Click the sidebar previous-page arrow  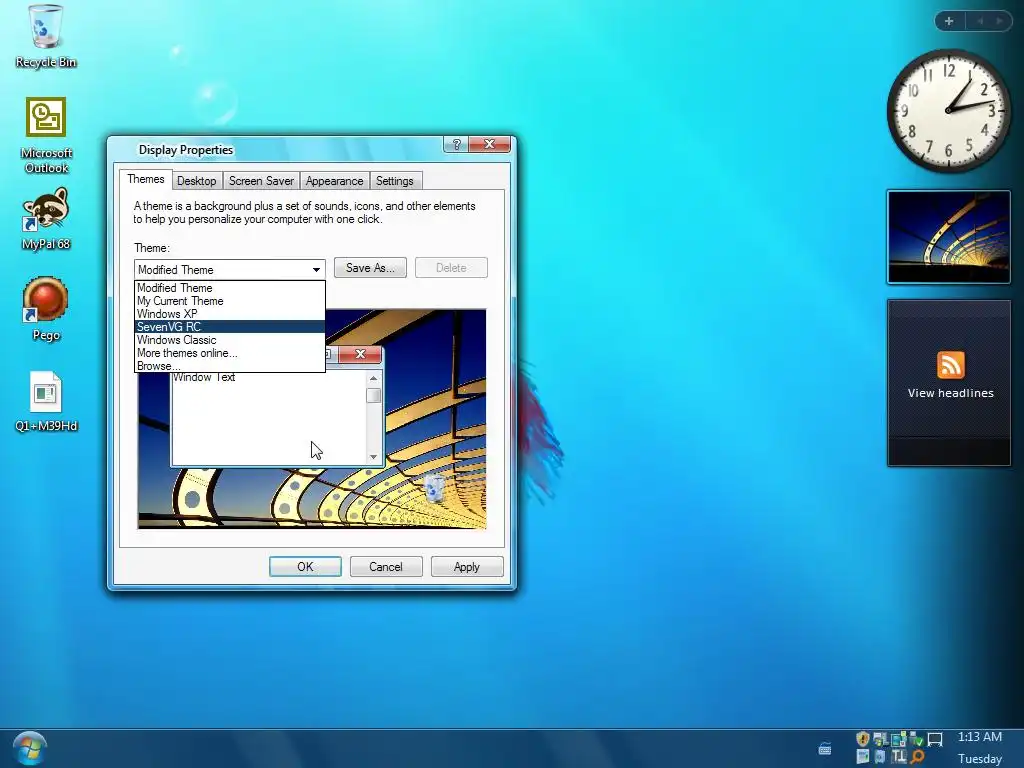[x=980, y=21]
